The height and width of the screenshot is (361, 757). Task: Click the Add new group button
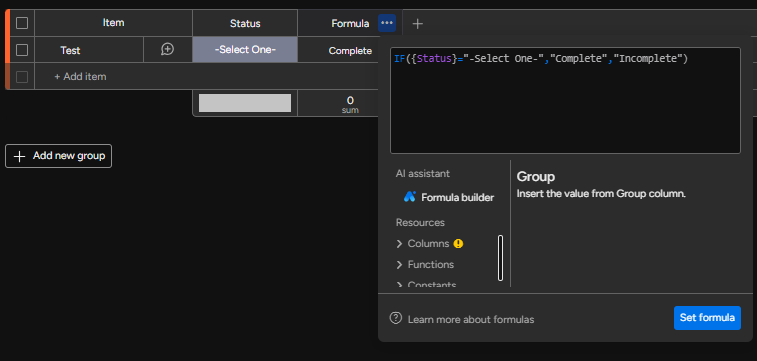(58, 156)
